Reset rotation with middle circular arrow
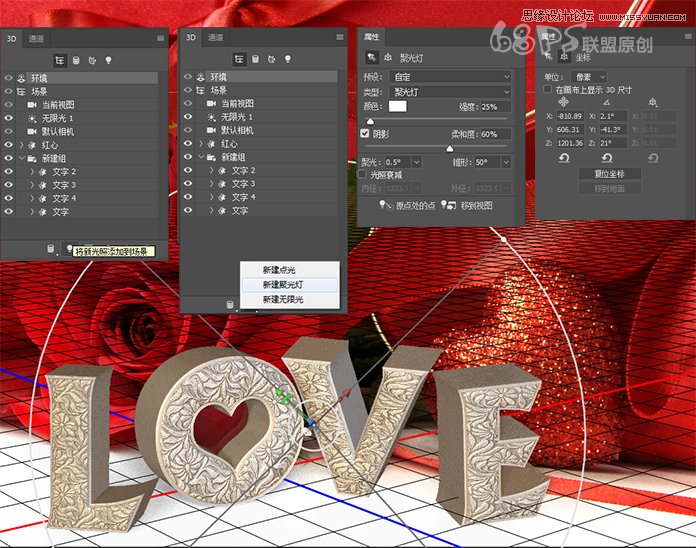The width and height of the screenshot is (696, 548). tap(607, 158)
